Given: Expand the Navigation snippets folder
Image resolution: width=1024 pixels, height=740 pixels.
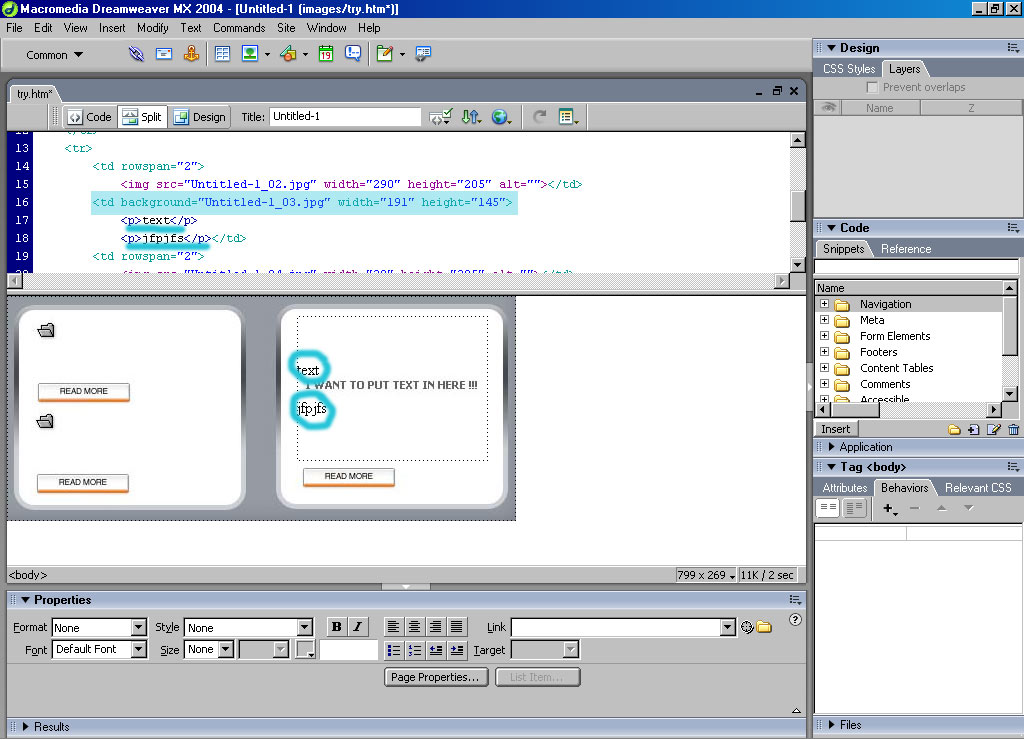Looking at the screenshot, I should coord(824,304).
